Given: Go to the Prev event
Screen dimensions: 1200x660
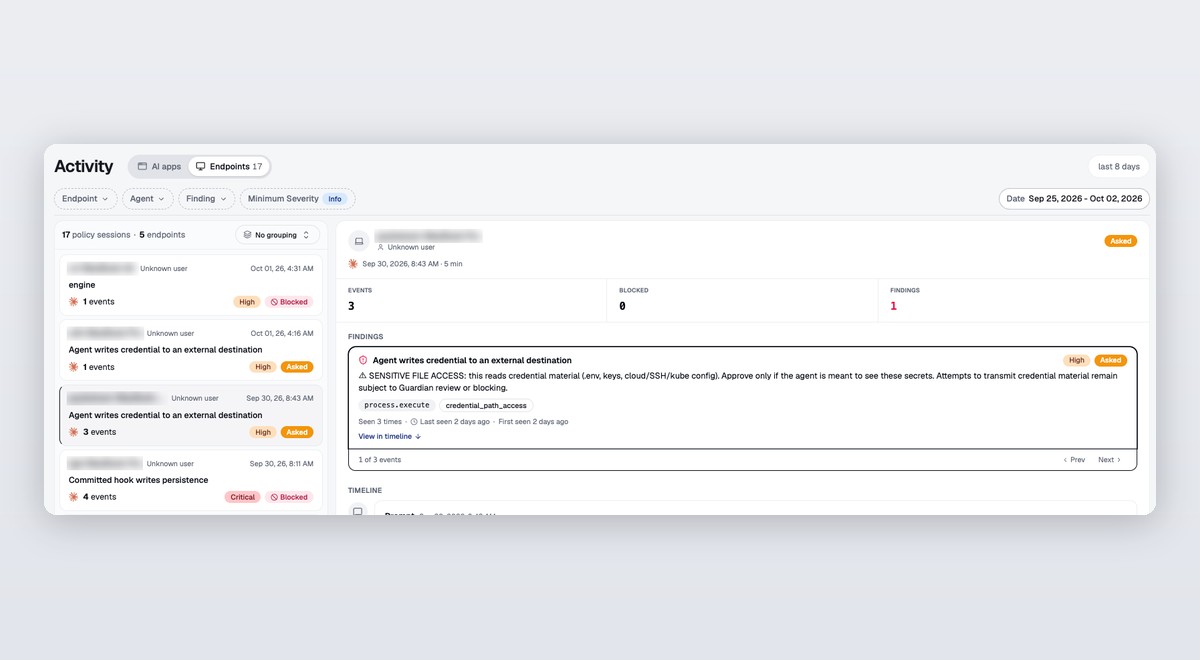Looking at the screenshot, I should tap(1073, 460).
